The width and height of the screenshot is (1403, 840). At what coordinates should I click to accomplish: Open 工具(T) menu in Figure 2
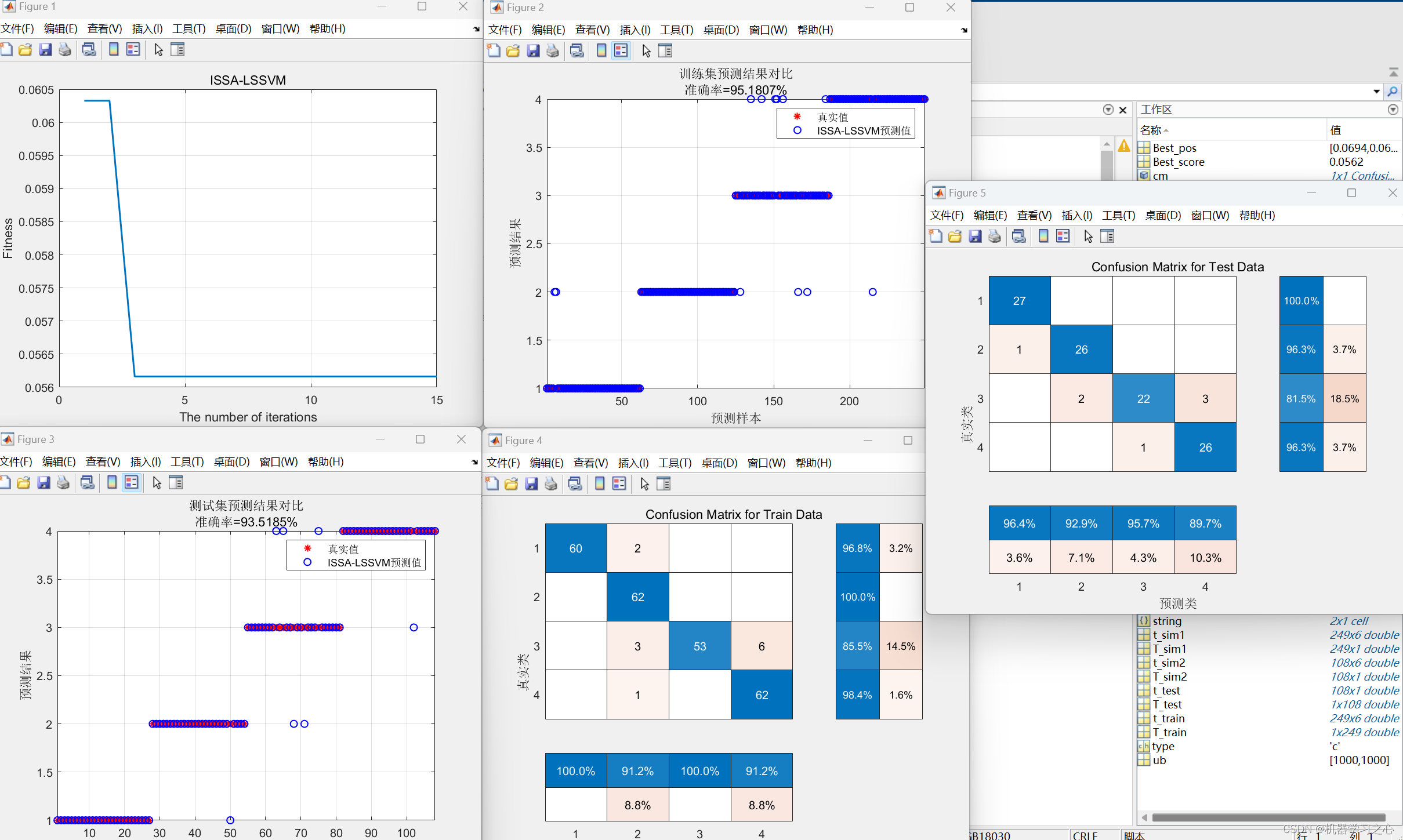pyautogui.click(x=677, y=30)
